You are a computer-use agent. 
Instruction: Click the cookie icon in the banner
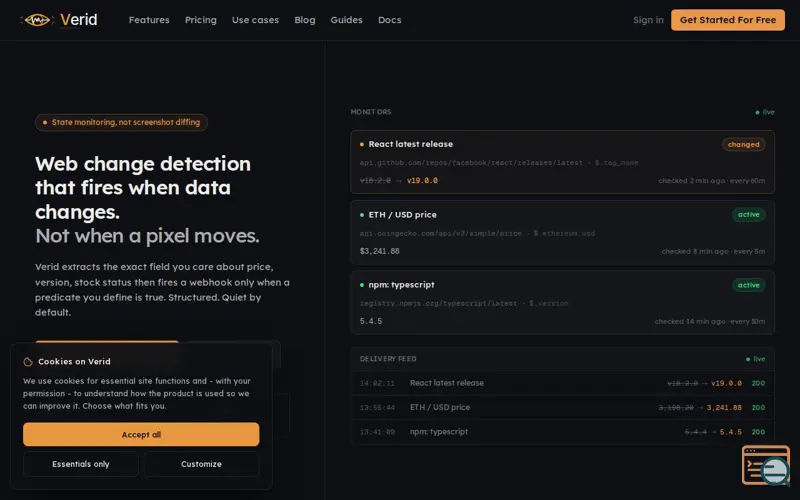28,362
